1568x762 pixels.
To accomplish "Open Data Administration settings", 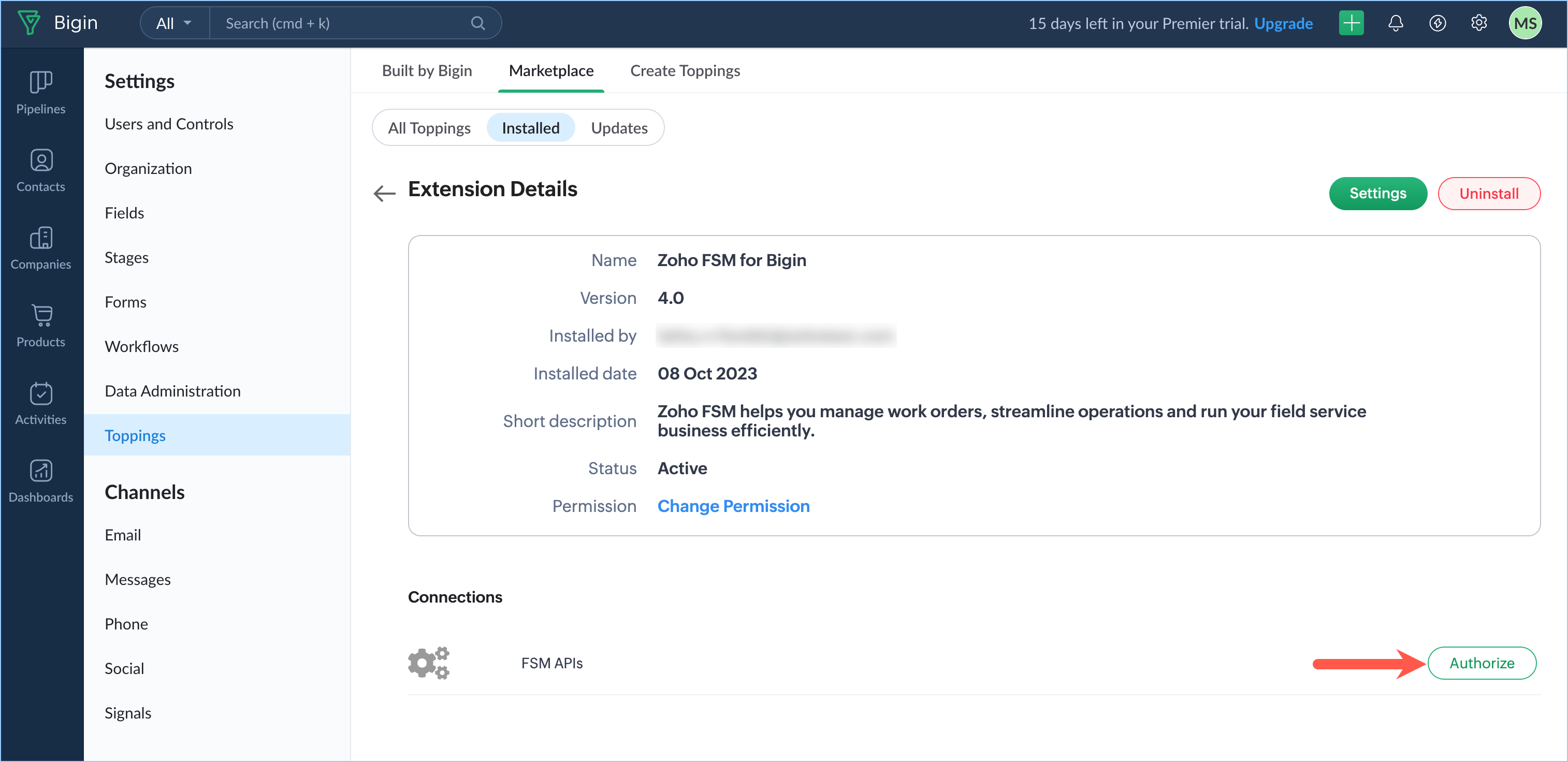I will point(173,391).
